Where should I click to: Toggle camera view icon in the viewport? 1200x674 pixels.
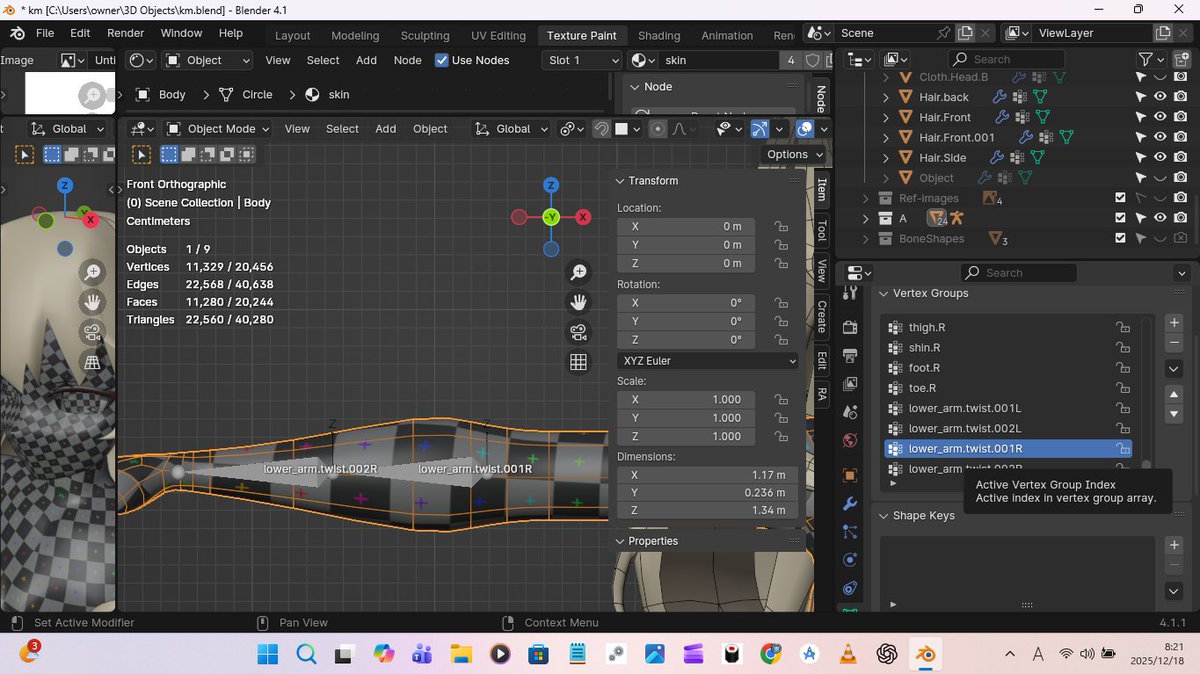point(578,332)
